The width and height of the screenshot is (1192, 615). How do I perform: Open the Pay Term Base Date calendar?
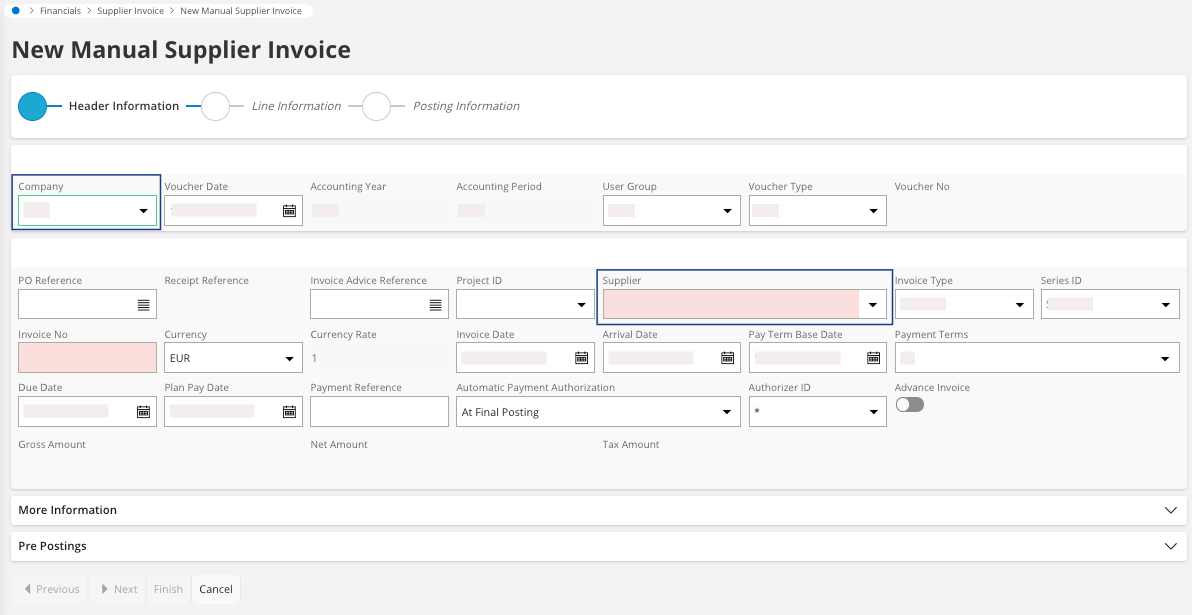point(873,358)
